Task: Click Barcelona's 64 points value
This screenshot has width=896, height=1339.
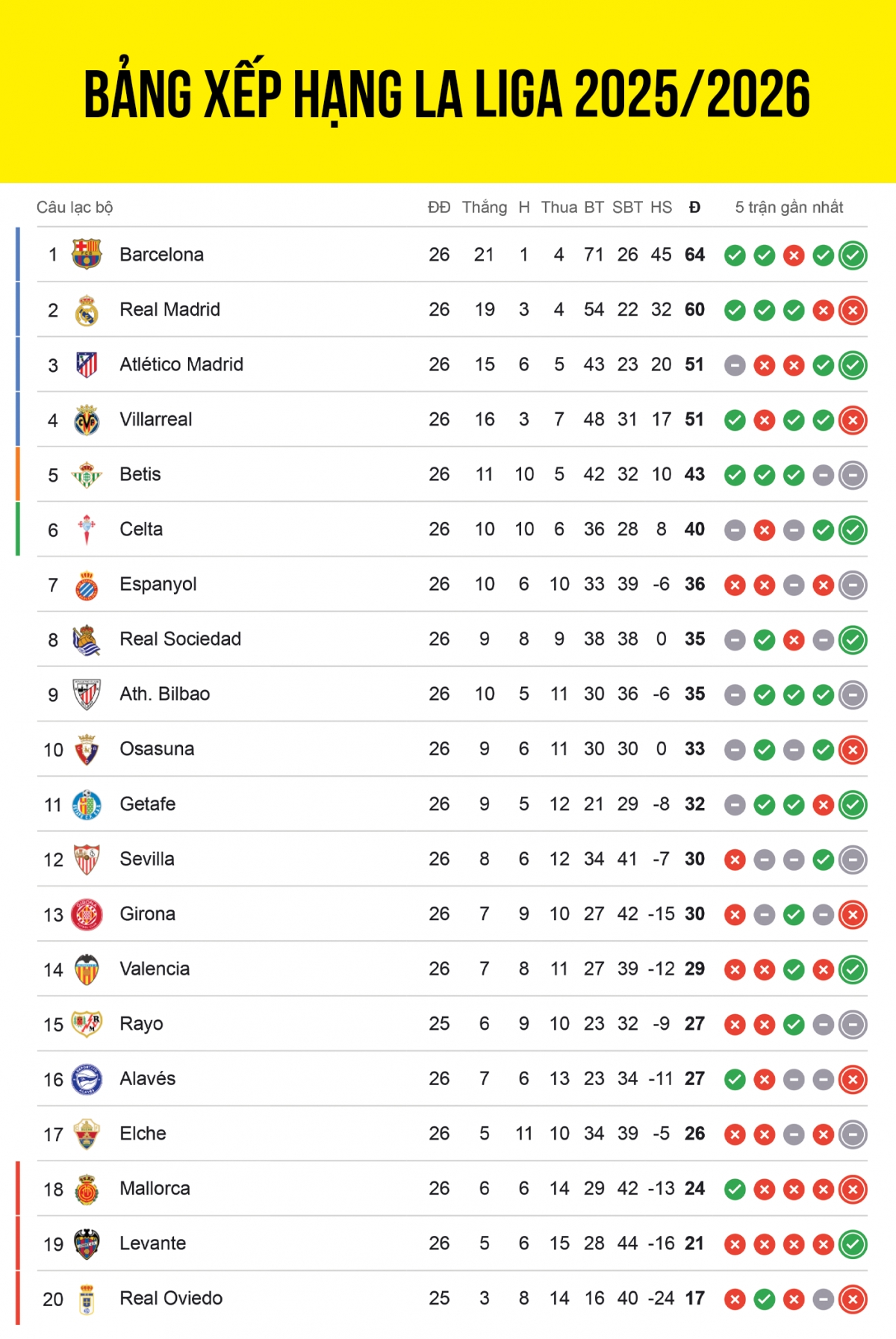Action: pyautogui.click(x=694, y=255)
